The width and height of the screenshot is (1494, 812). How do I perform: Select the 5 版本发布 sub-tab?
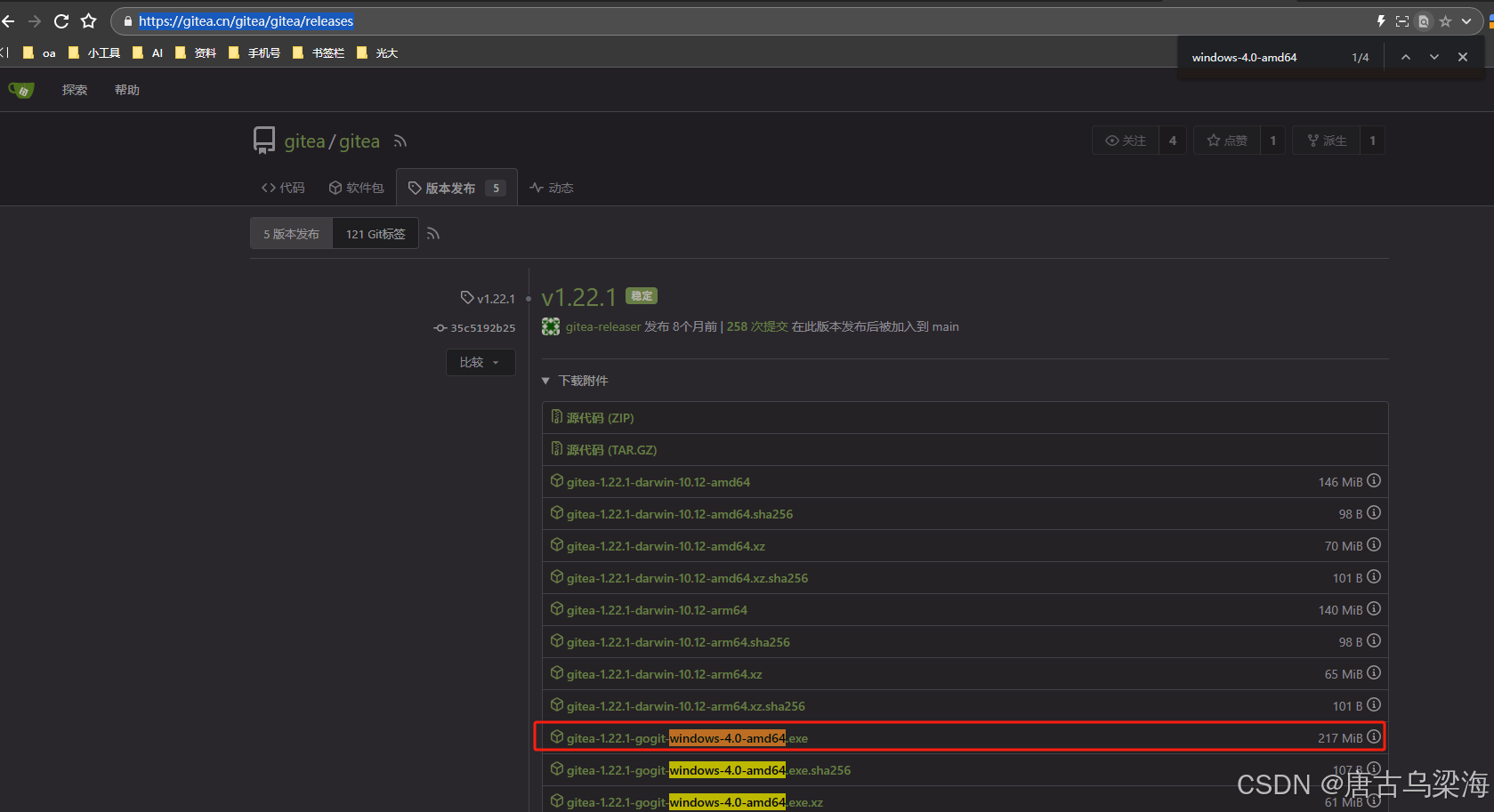point(291,234)
